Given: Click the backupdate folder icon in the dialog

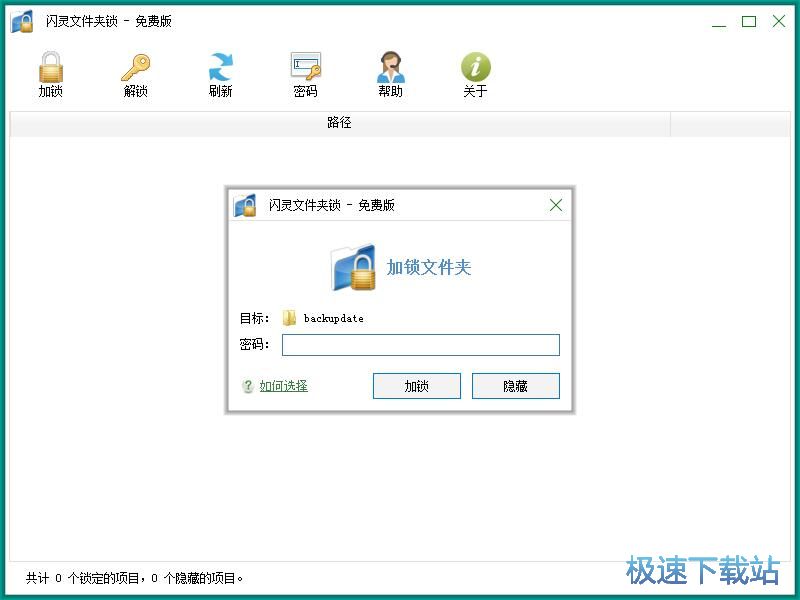Looking at the screenshot, I should coord(289,318).
